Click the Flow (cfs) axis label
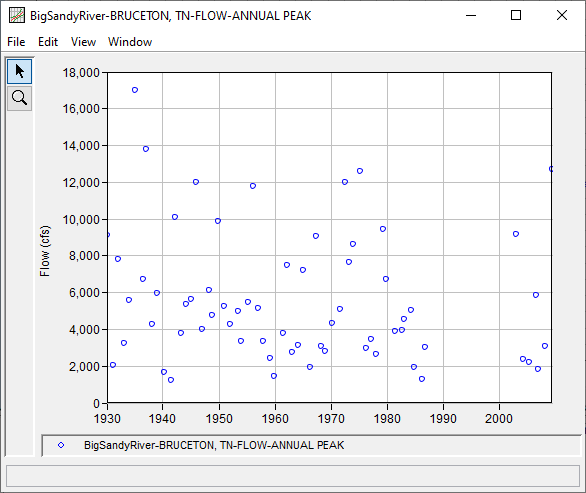 click(x=44, y=251)
